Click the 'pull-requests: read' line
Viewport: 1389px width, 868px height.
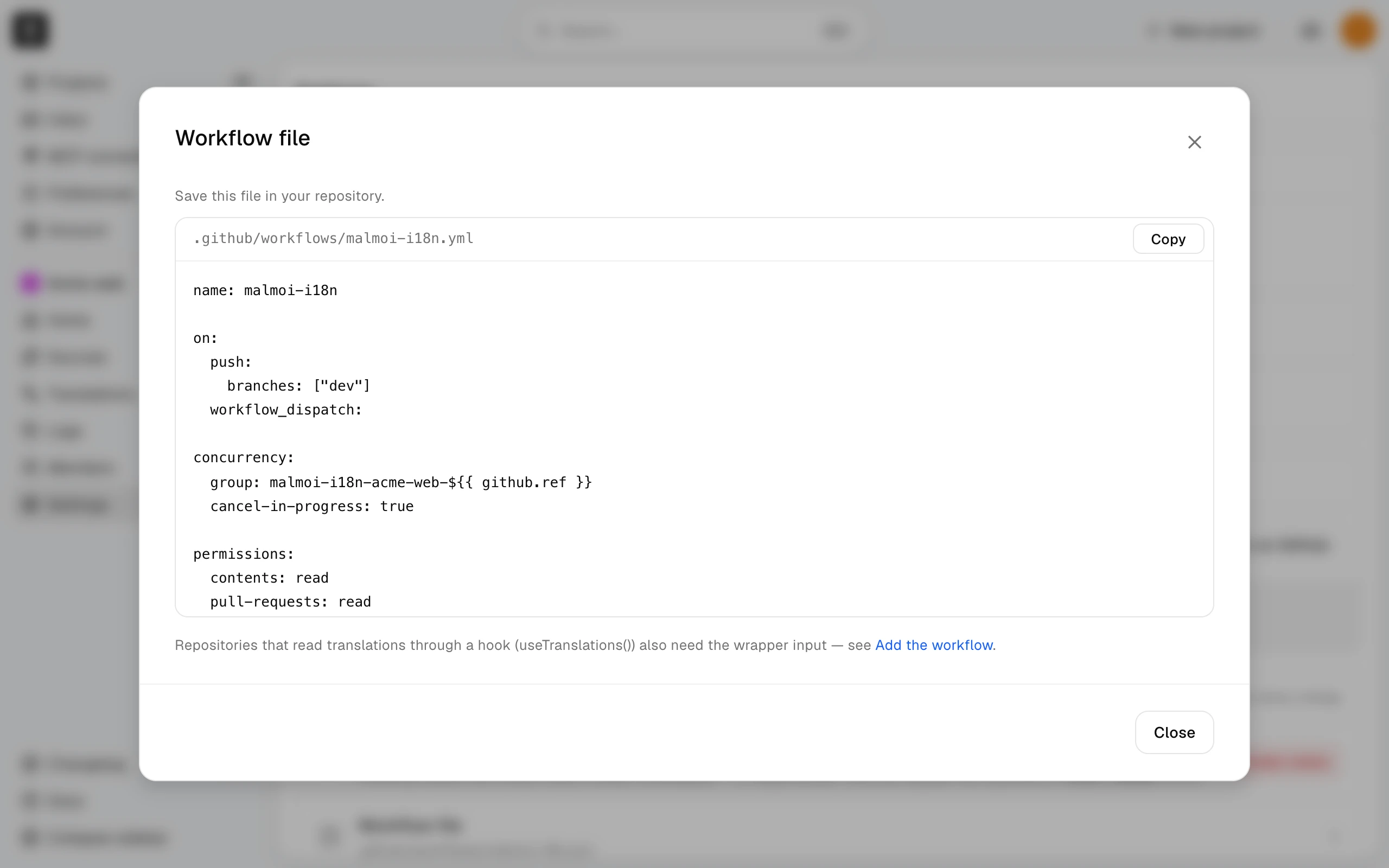tap(290, 602)
